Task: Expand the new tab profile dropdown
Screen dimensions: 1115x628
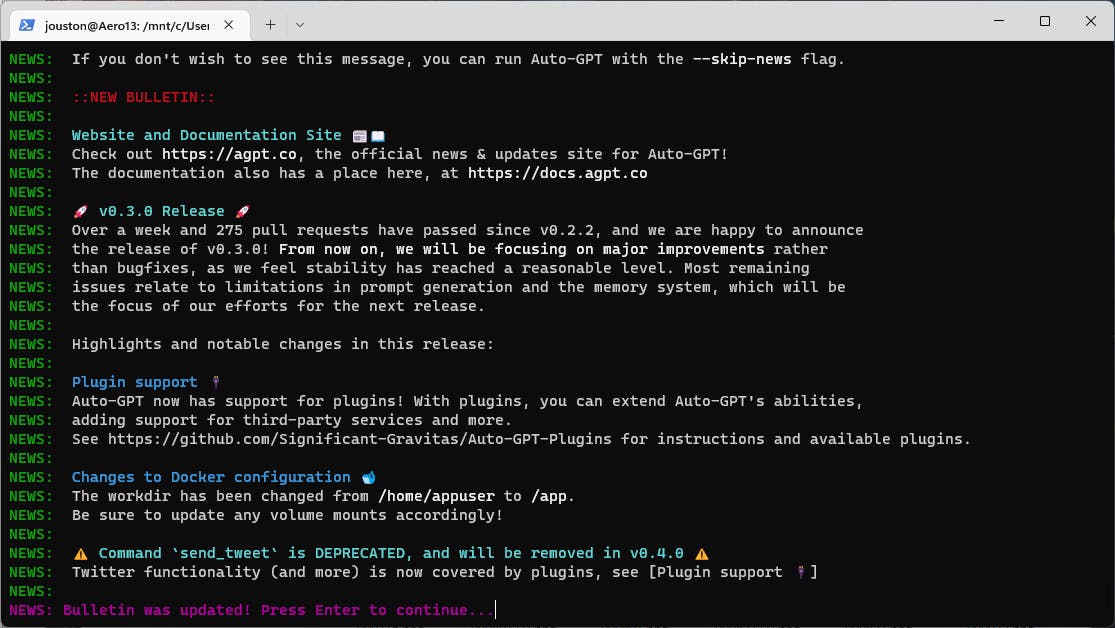Action: point(299,25)
